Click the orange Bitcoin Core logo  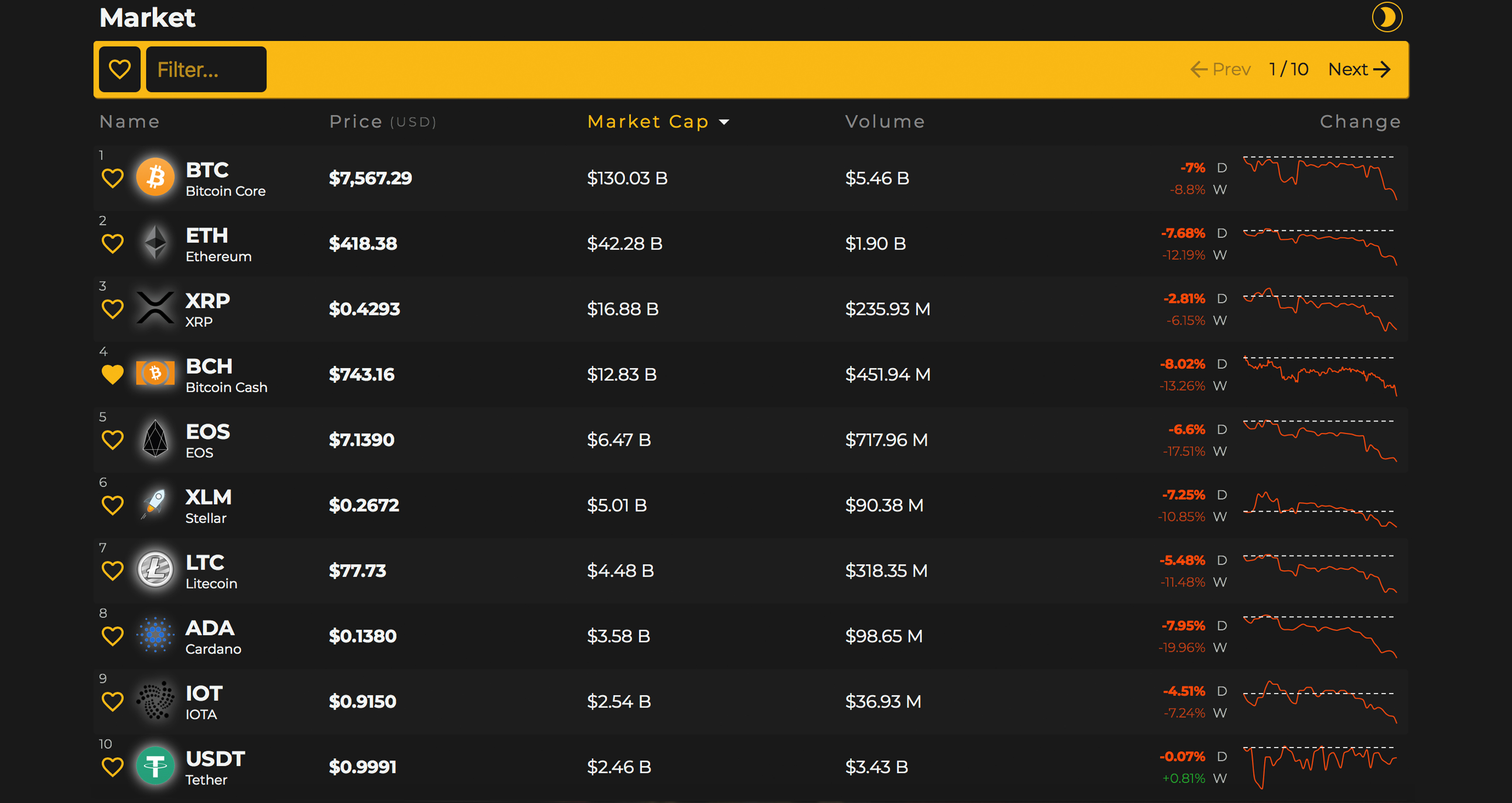tap(155, 177)
